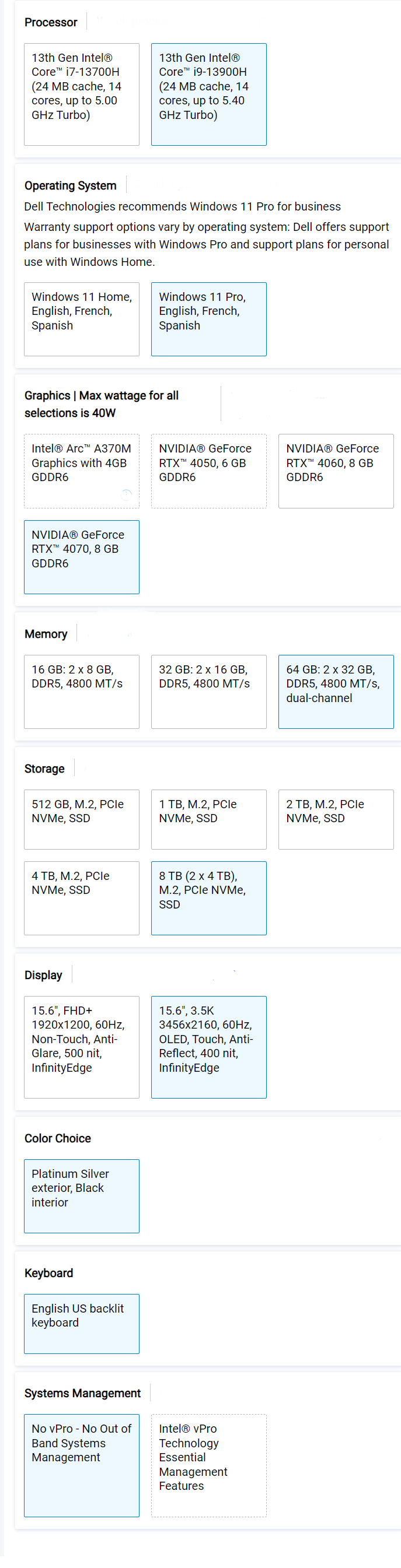Viewport: 401px width, 1568px height.
Task: Click Graphics Max wattage section heading
Action: coord(101,404)
